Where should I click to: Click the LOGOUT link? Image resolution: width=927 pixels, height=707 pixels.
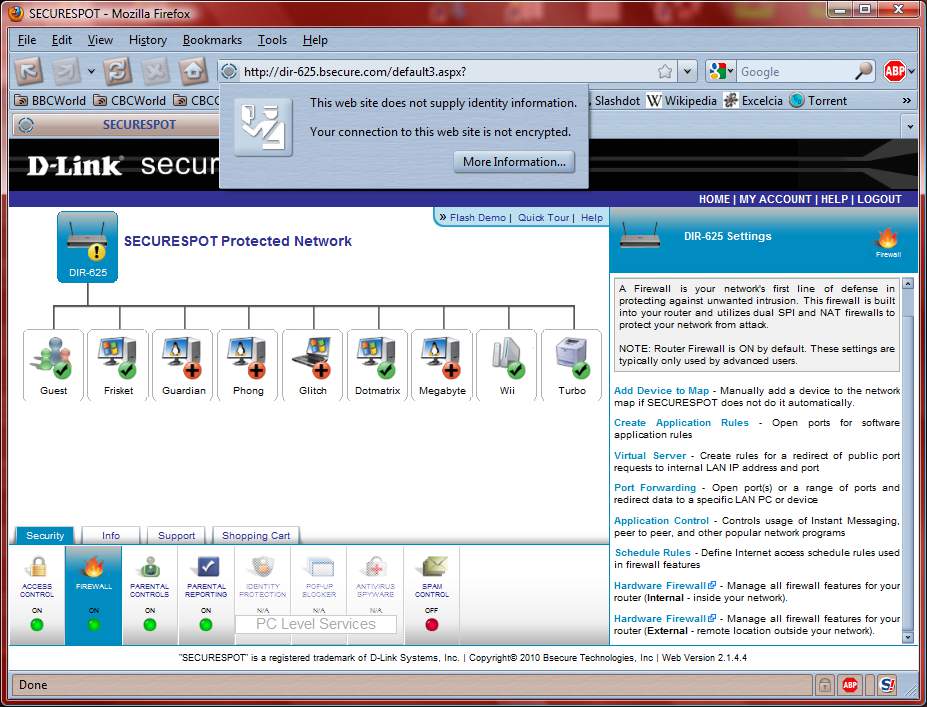tap(879, 199)
